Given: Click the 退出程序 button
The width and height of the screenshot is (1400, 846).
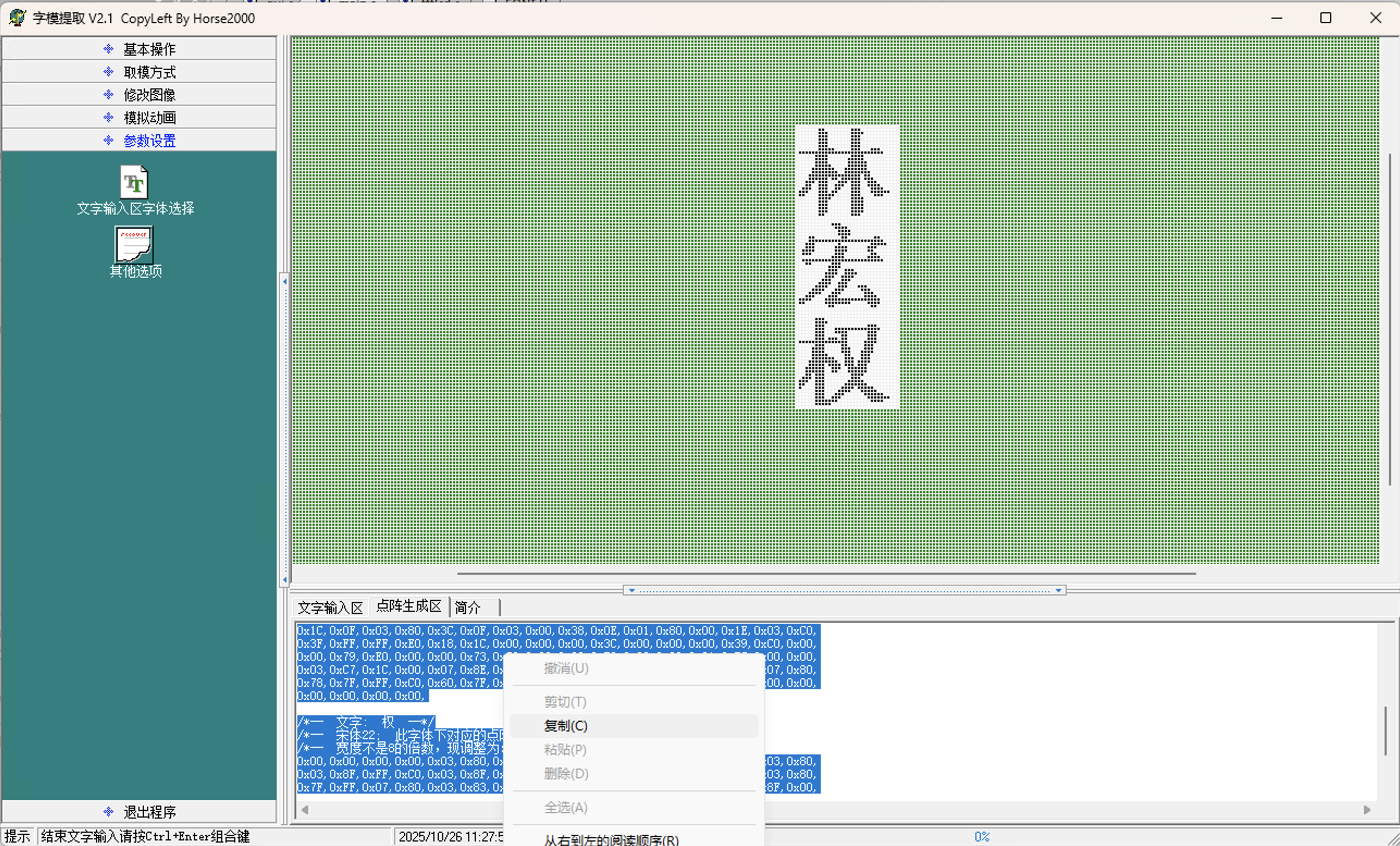Looking at the screenshot, I should coord(149,811).
